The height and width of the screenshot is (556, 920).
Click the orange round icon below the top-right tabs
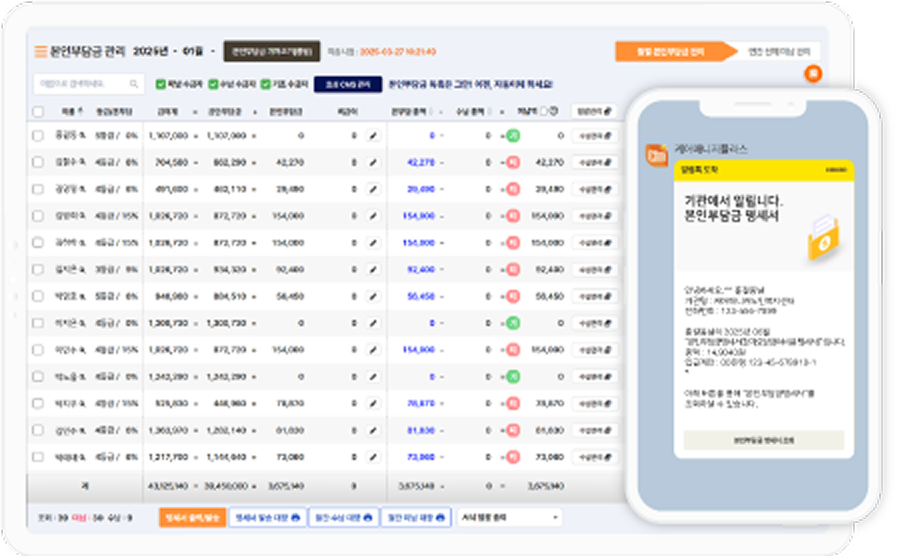pyautogui.click(x=812, y=74)
